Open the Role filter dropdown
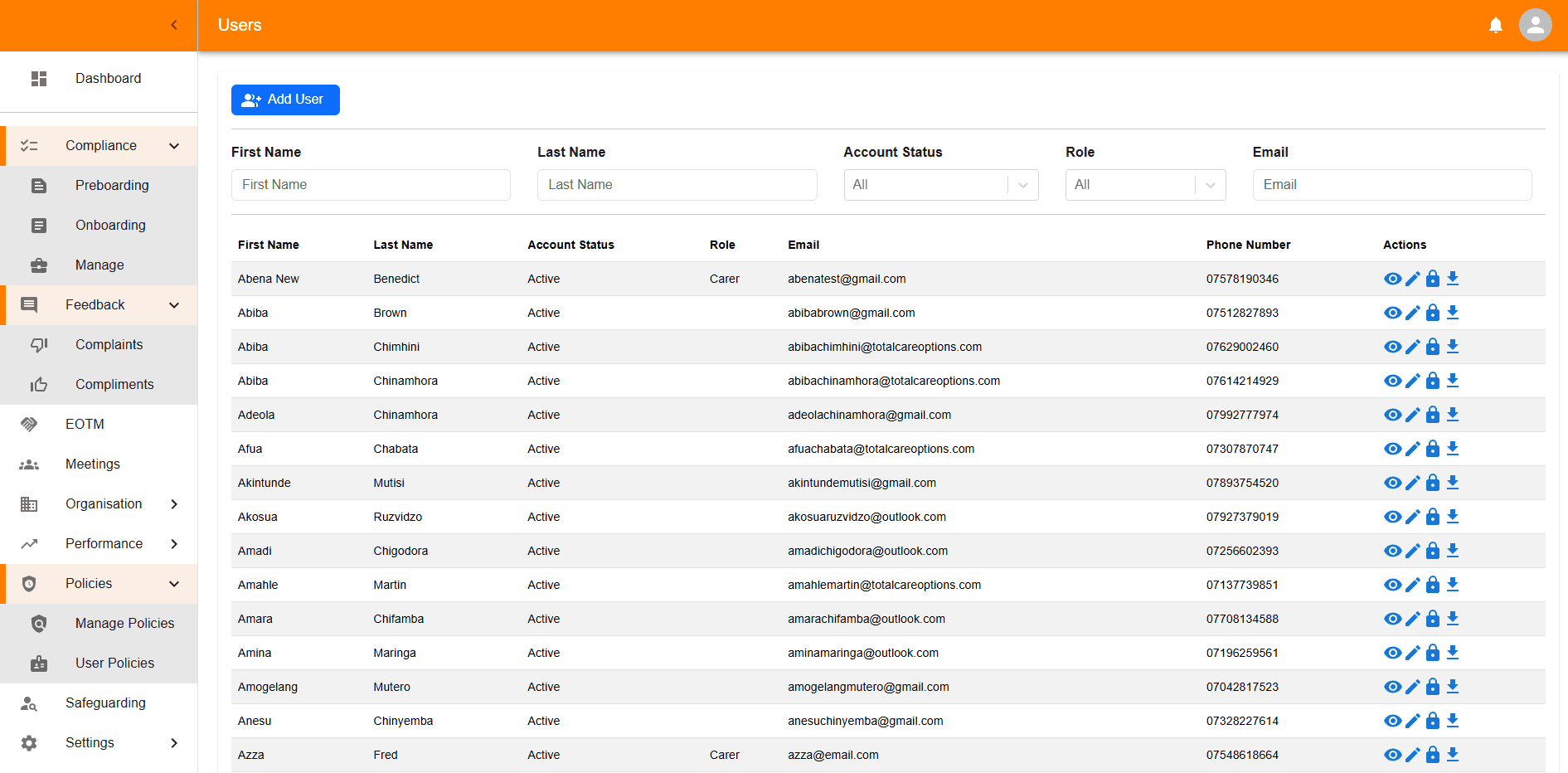Screen dimensions: 1568x773 pos(1146,185)
